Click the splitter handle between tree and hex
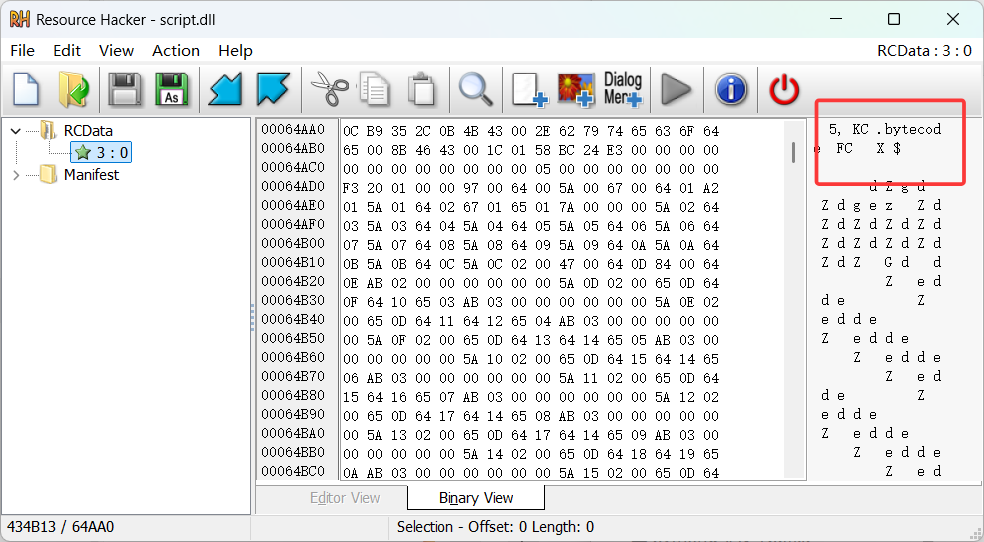Viewport: 984px width, 542px height. click(x=253, y=317)
